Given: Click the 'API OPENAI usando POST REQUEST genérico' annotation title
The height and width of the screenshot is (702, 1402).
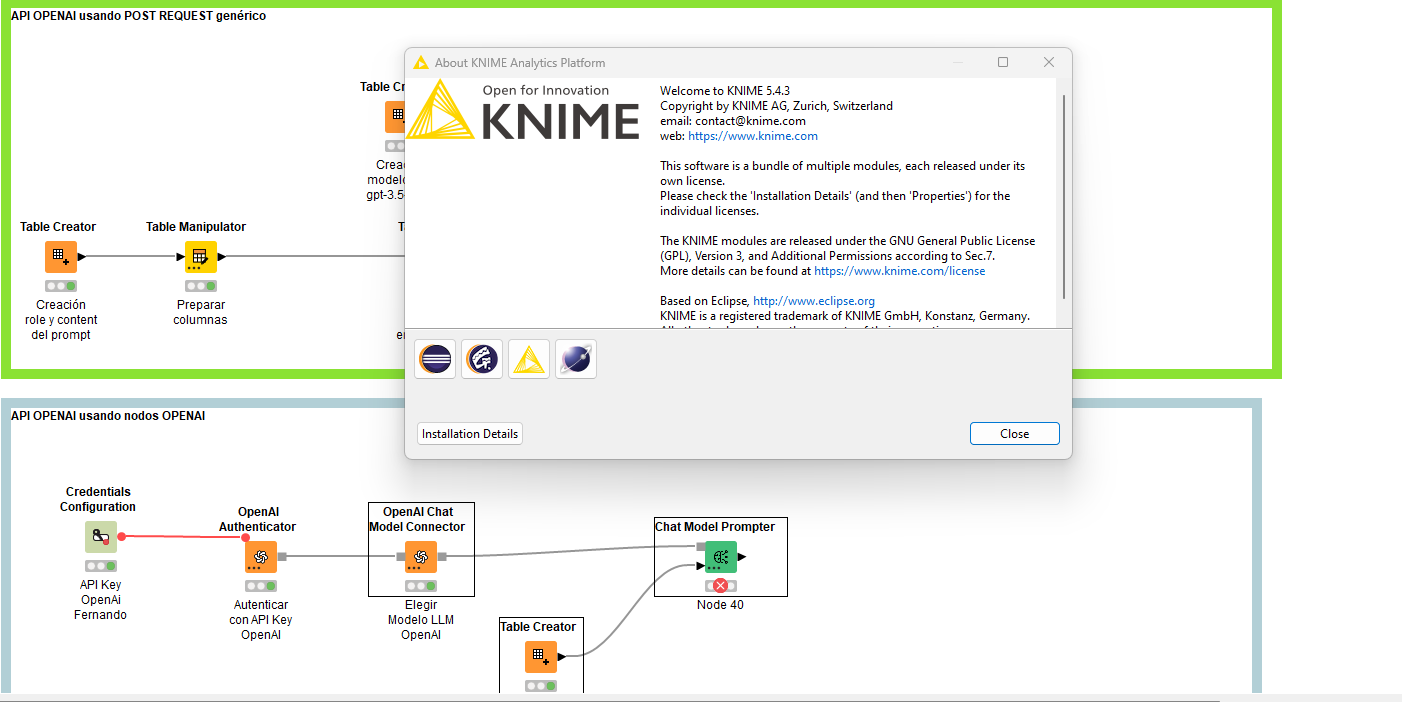Looking at the screenshot, I should pyautogui.click(x=139, y=16).
